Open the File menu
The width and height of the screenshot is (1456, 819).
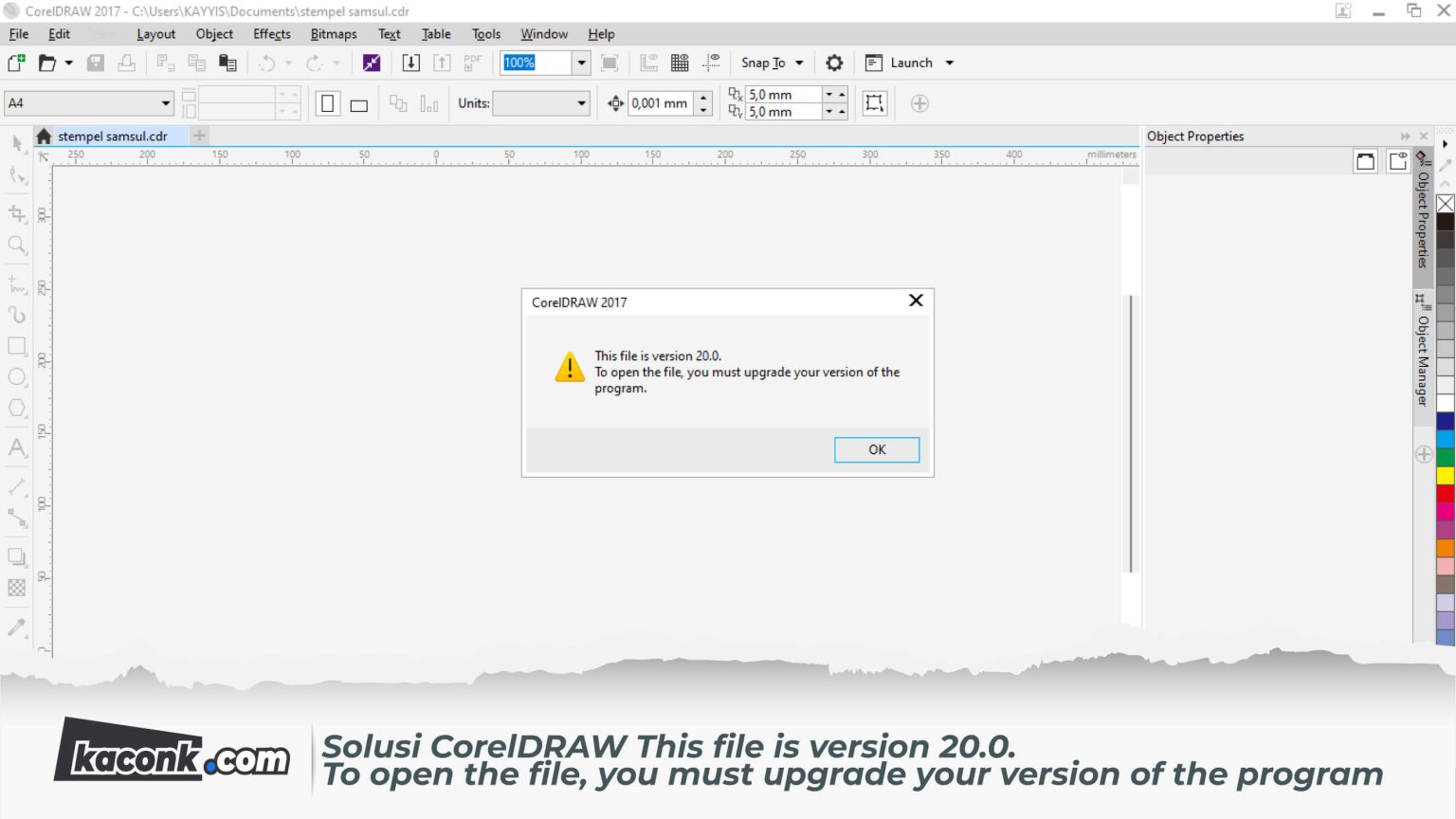[19, 34]
